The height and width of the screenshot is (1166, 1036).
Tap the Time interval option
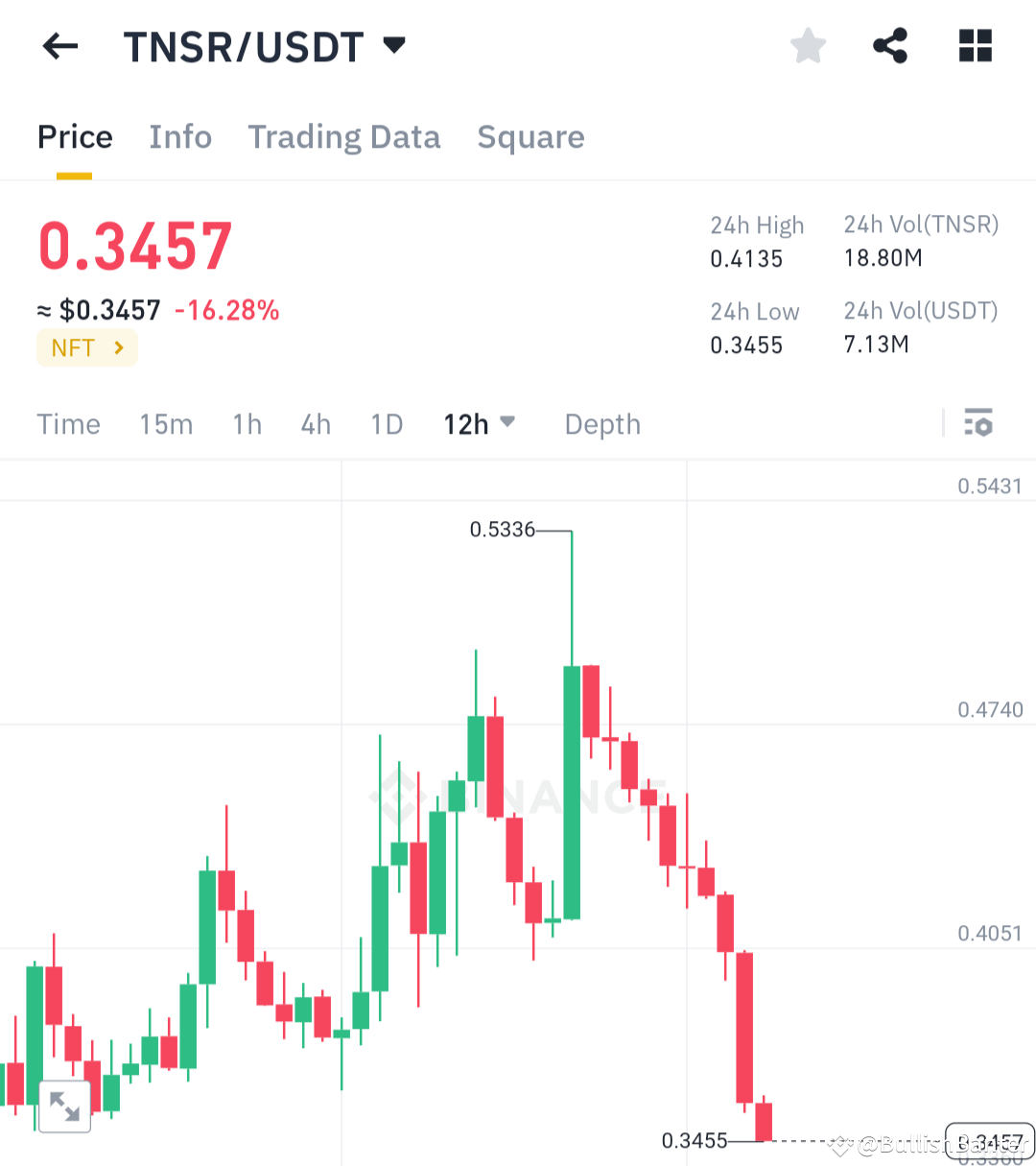click(x=68, y=423)
